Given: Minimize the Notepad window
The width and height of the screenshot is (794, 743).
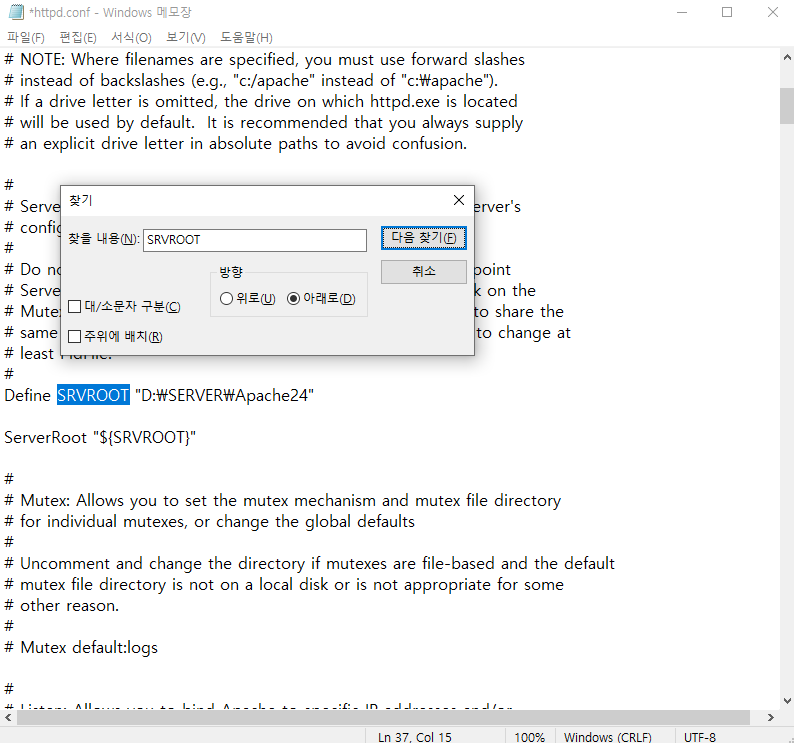Looking at the screenshot, I should coord(682,12).
